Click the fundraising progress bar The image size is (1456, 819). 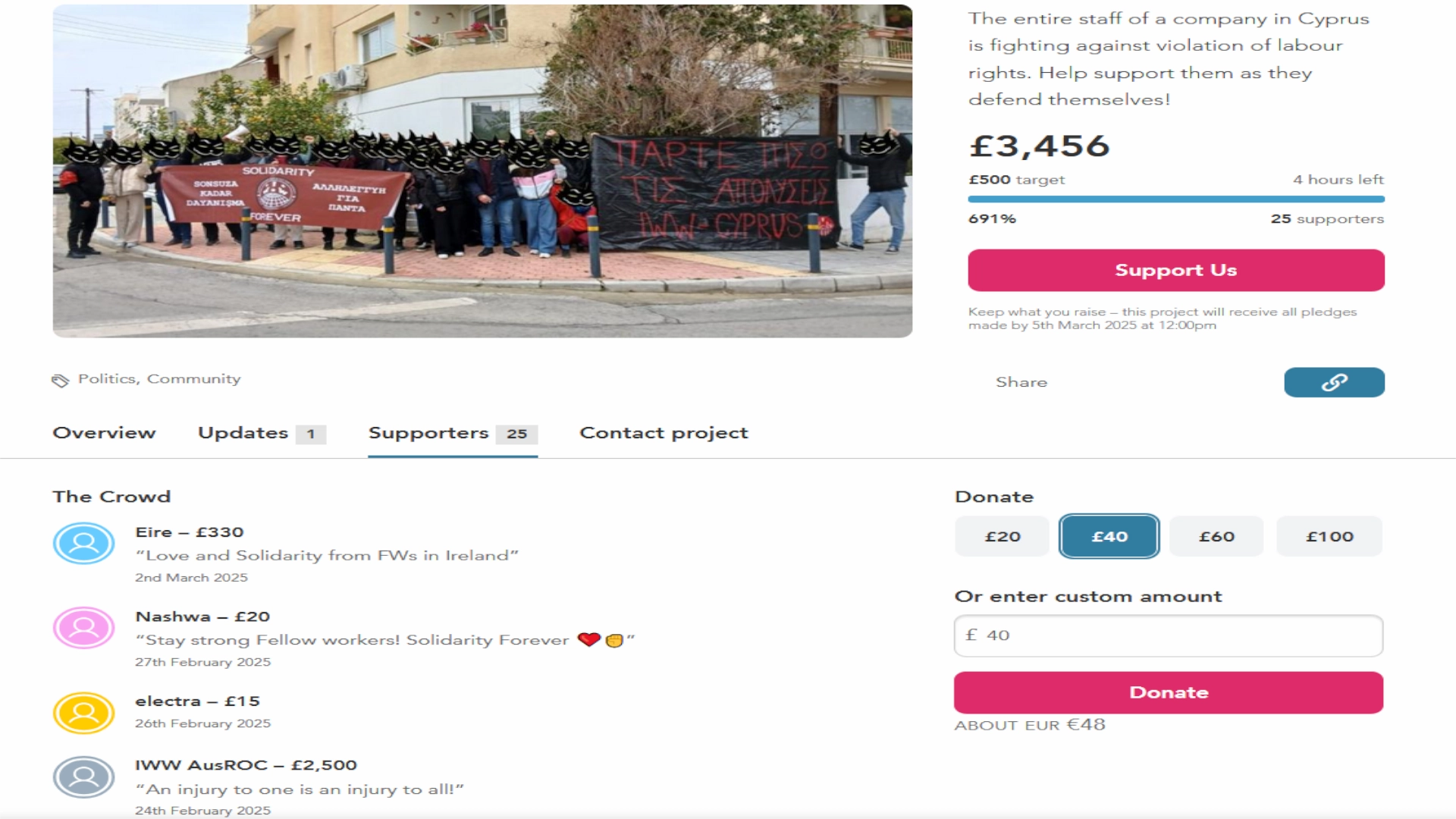click(1176, 199)
